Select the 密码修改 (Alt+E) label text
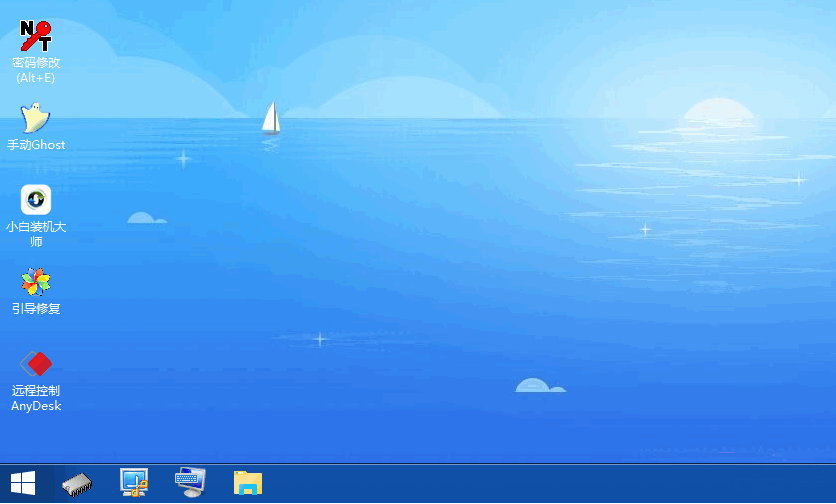This screenshot has height=504, width=836. (x=36, y=70)
